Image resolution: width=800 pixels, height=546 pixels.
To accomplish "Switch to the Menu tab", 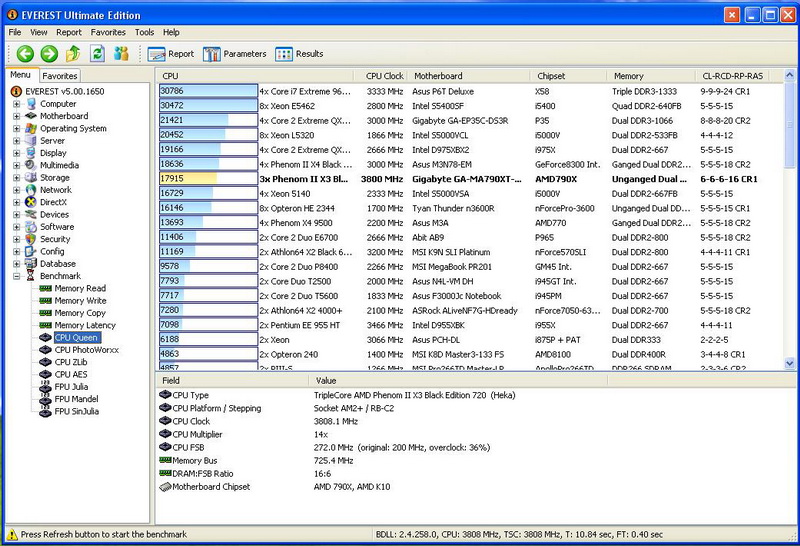I will click(21, 75).
